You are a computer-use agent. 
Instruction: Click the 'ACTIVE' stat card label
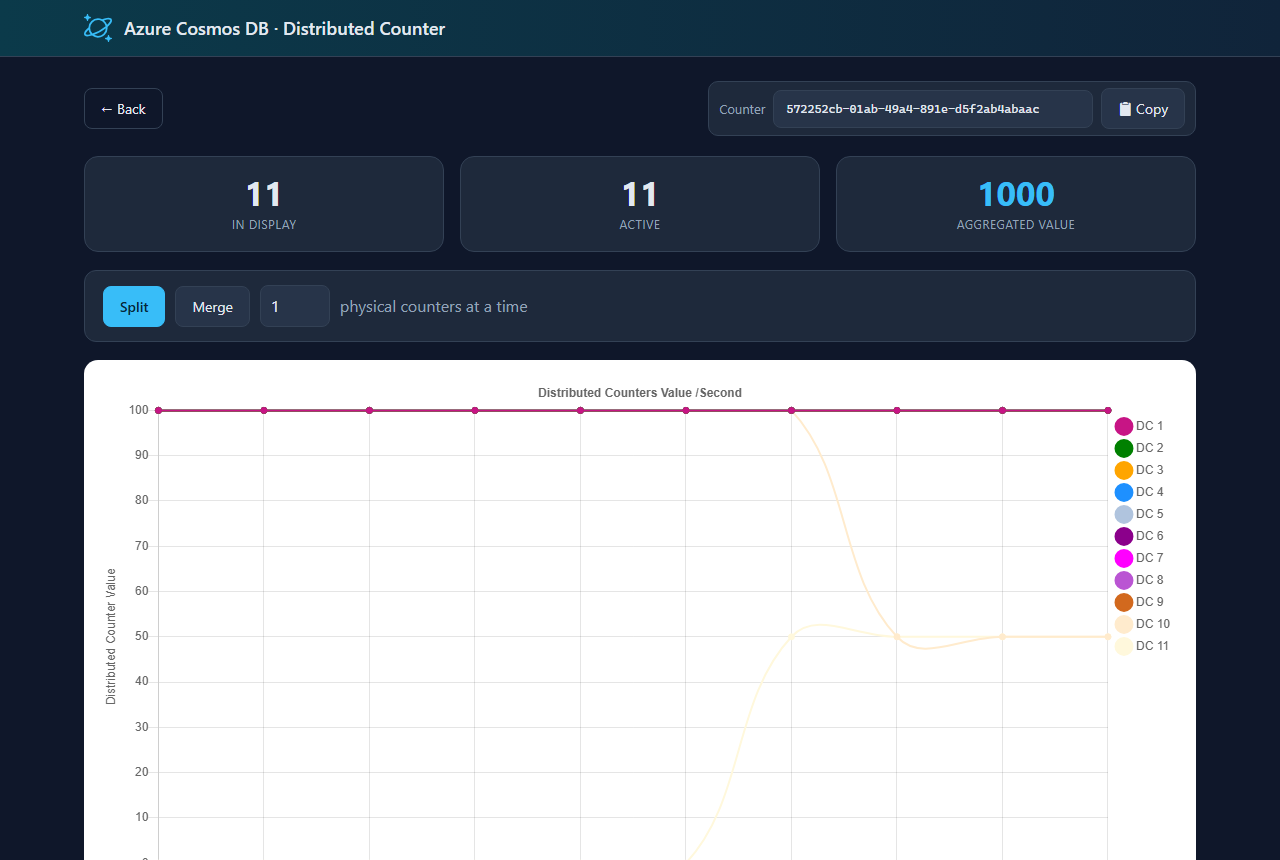point(640,225)
